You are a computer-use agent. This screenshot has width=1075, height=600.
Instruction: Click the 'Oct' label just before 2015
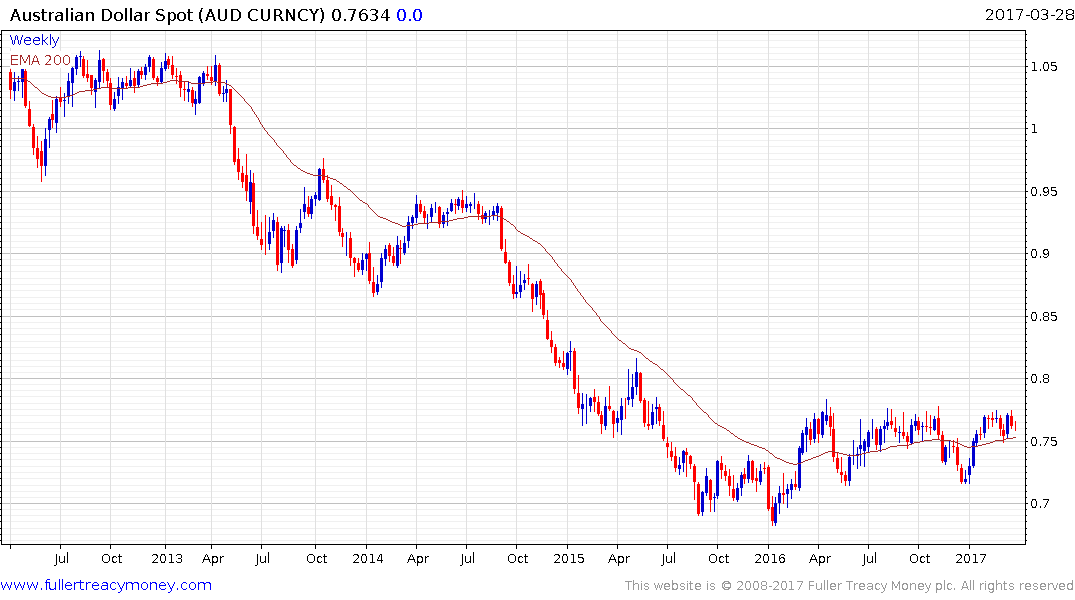[x=518, y=558]
